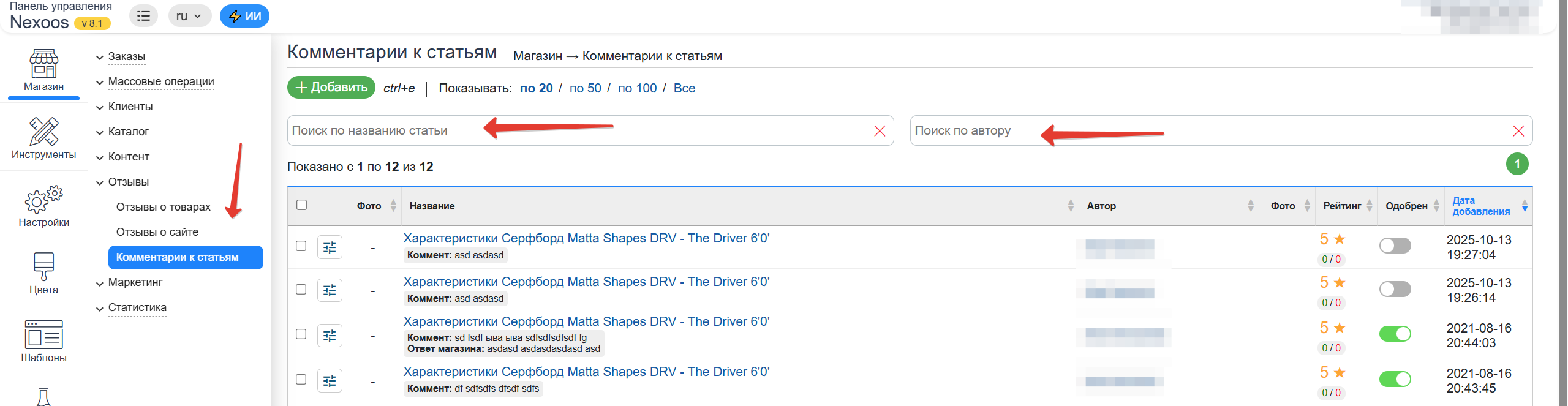The image size is (1568, 406).
Task: Disable approval toggle on 2021-08-16 20:44:03 comment
Action: point(1395,334)
